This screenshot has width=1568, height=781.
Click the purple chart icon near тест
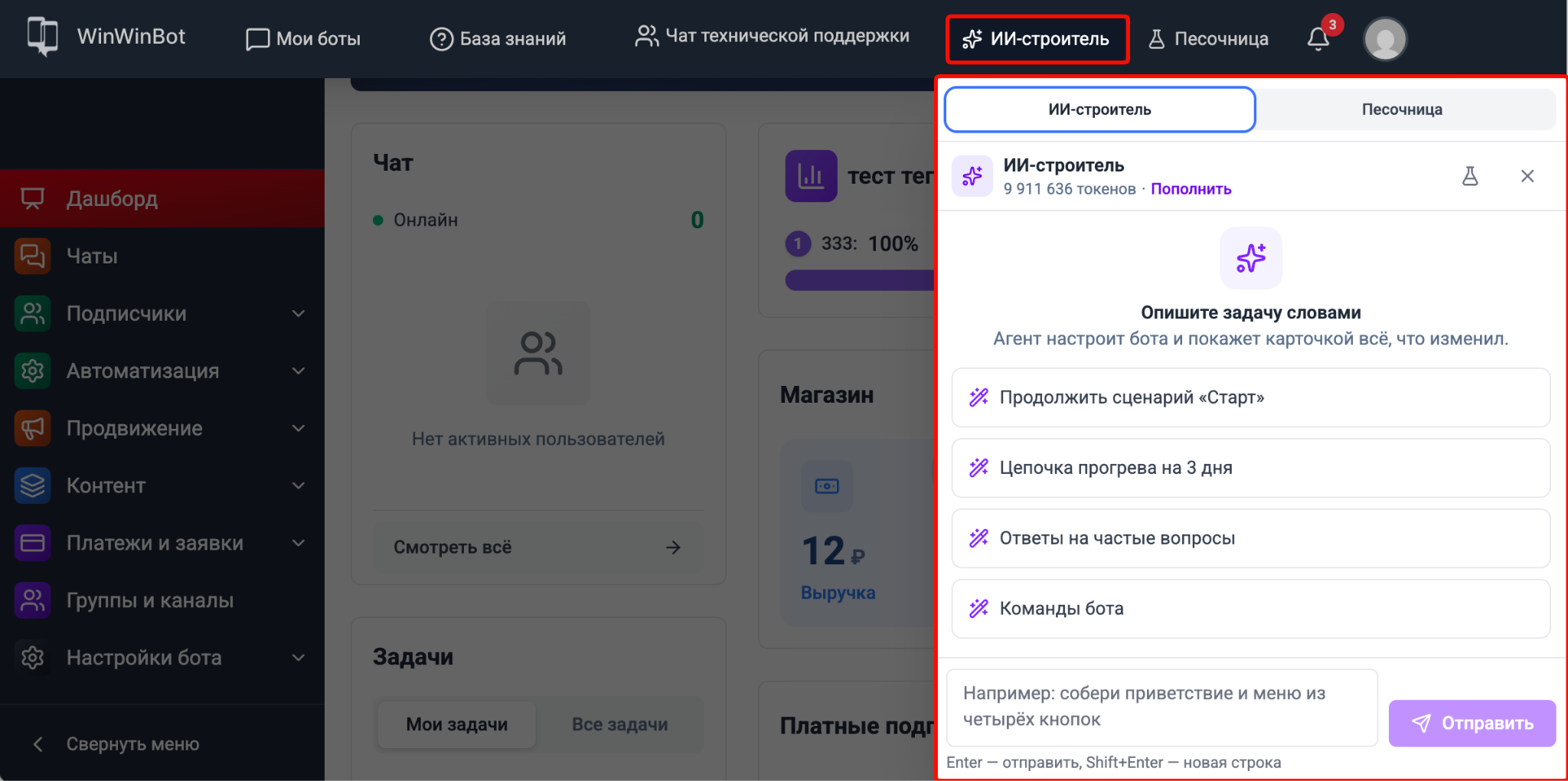point(811,176)
